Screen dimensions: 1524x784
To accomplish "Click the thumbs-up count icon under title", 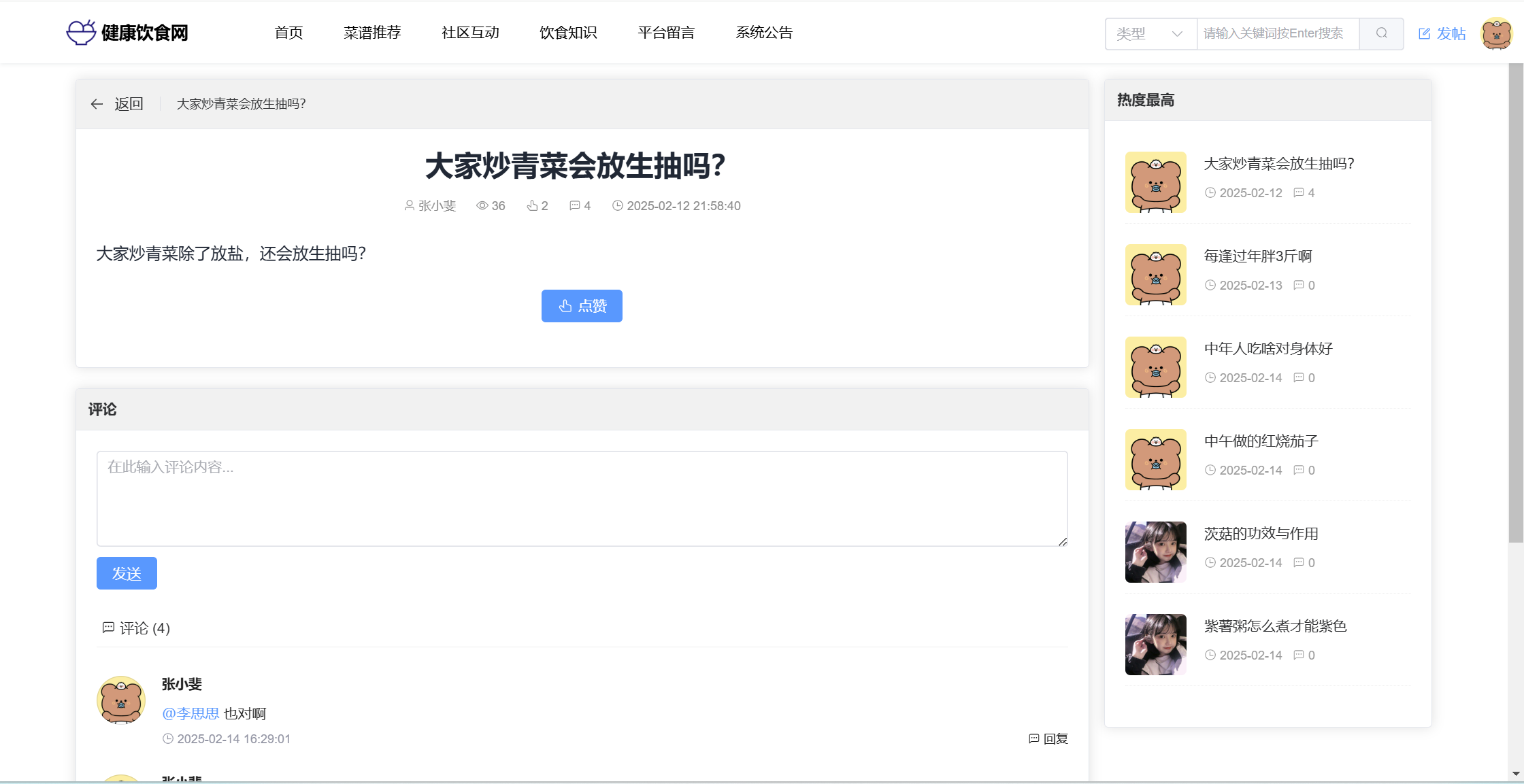I will [532, 205].
